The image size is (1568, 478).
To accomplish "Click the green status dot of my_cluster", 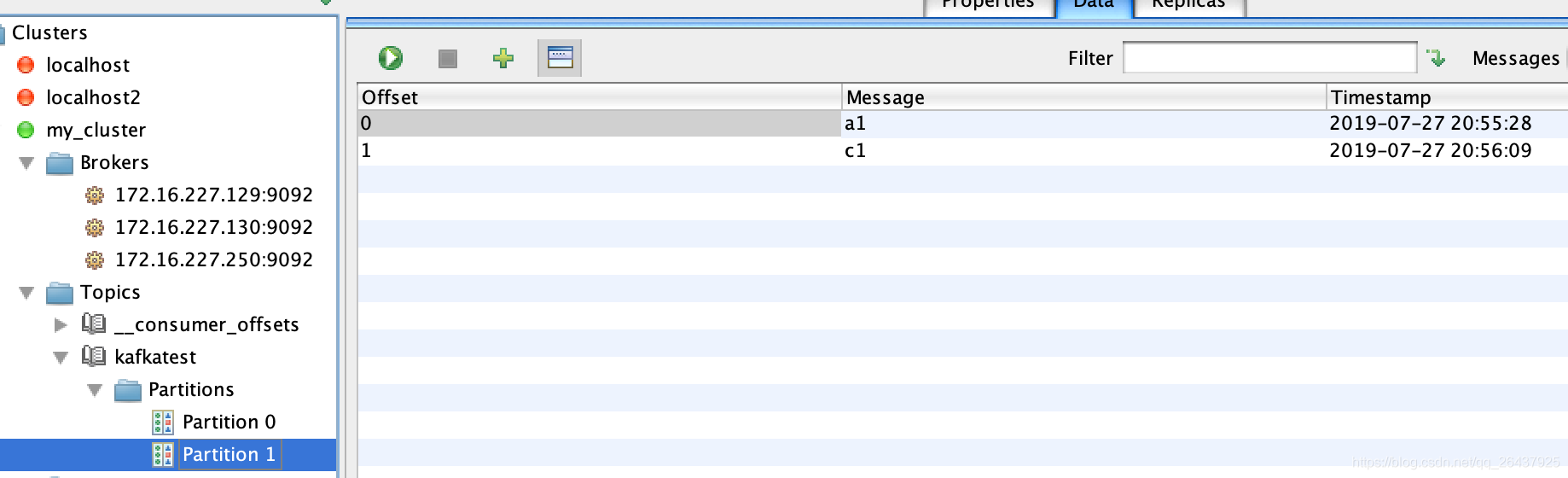I will [x=26, y=130].
